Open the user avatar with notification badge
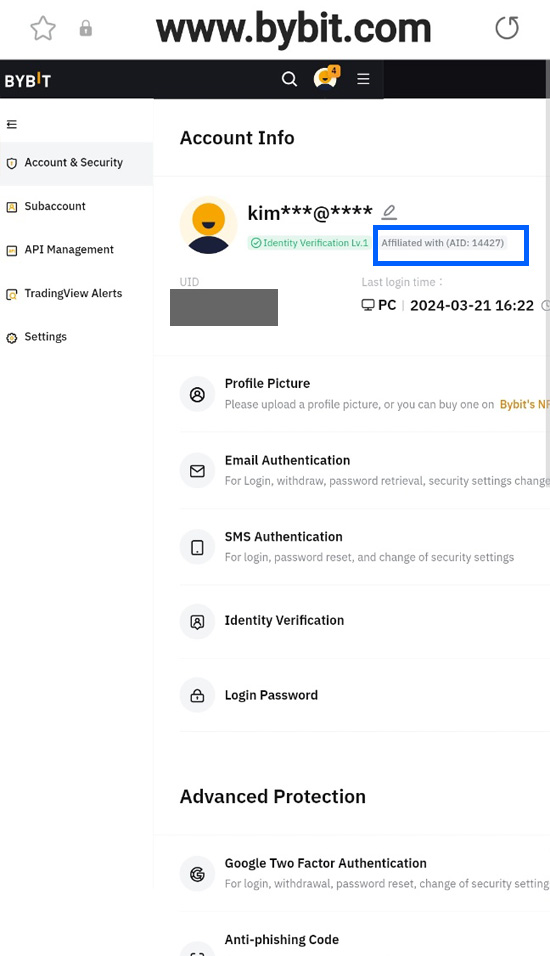This screenshot has height=956, width=550. [326, 78]
